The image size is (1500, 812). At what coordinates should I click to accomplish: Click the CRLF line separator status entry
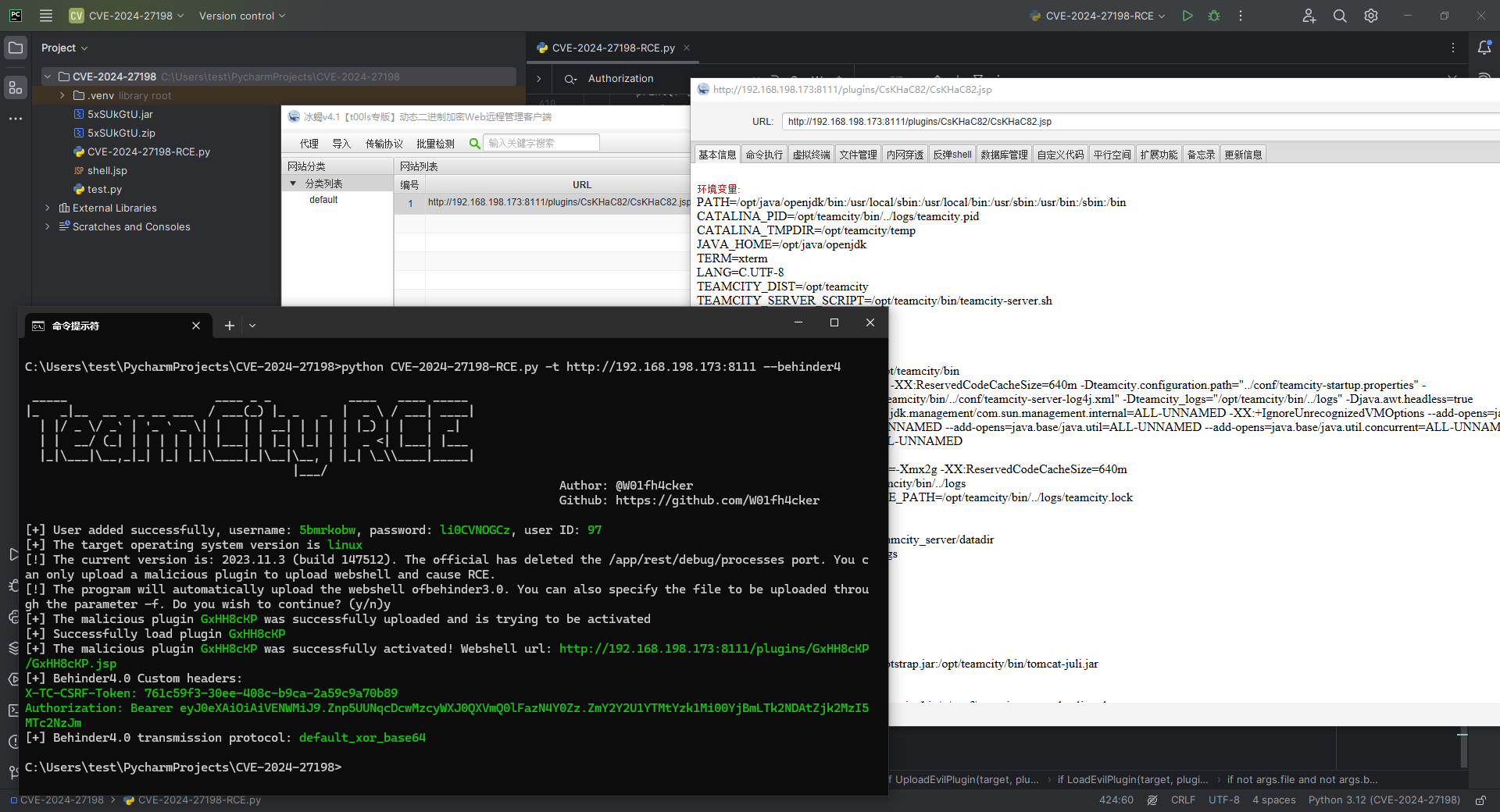[x=1183, y=800]
